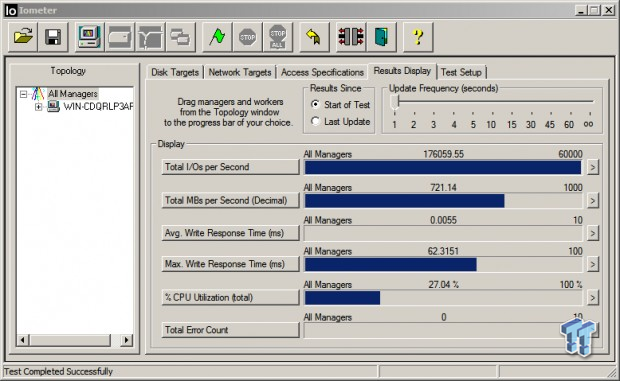Click the 27.04 % CPU utilization value

(x=443, y=284)
